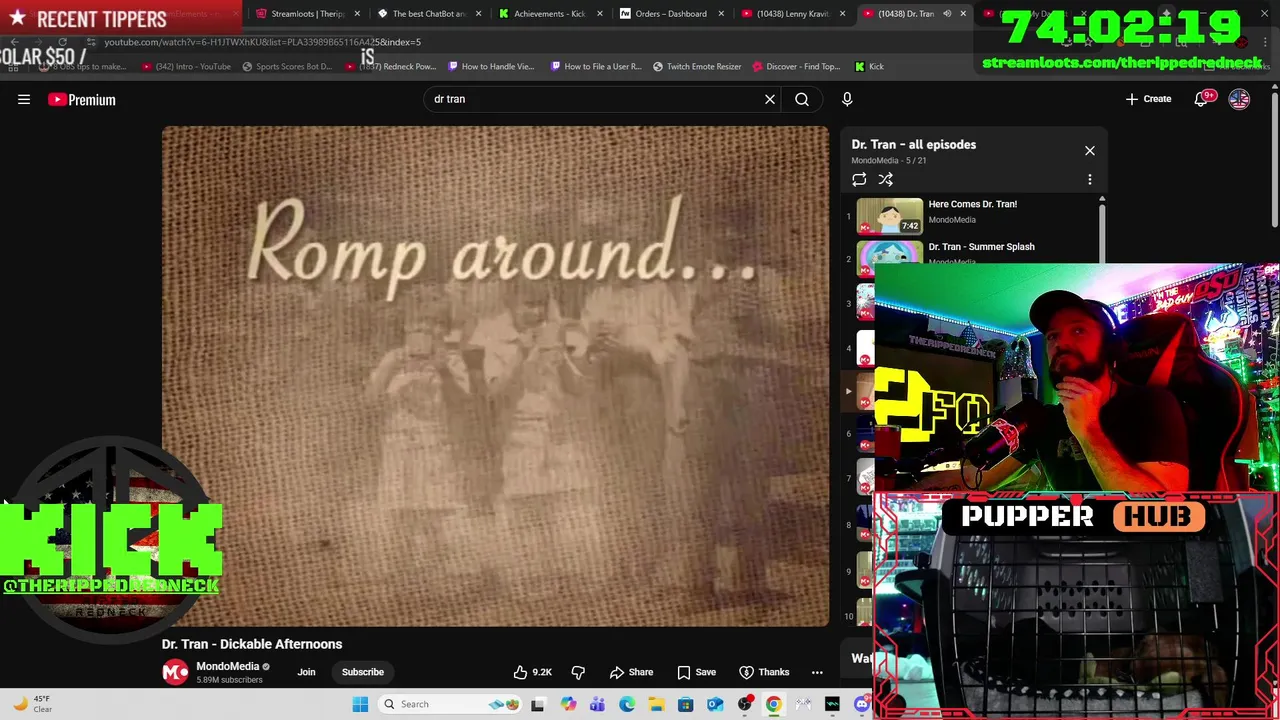Open the Twitch Emote Resizer bookmark
This screenshot has width=1280, height=720.
697,67
